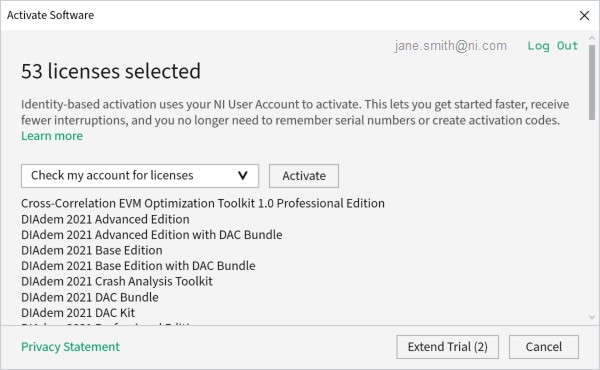Select 'DIAdem 2021 Advanced Edition with DAC Bundle'
The image size is (600, 370).
point(152,235)
